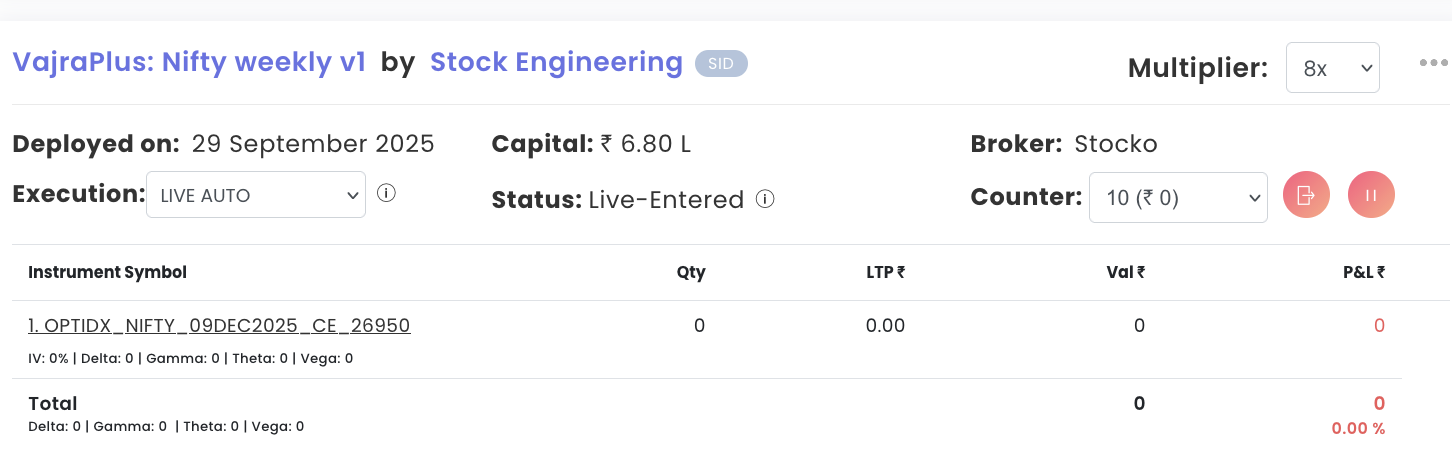Click the Capital ₹ 6.80 L value
The image size is (1452, 466).
645,144
